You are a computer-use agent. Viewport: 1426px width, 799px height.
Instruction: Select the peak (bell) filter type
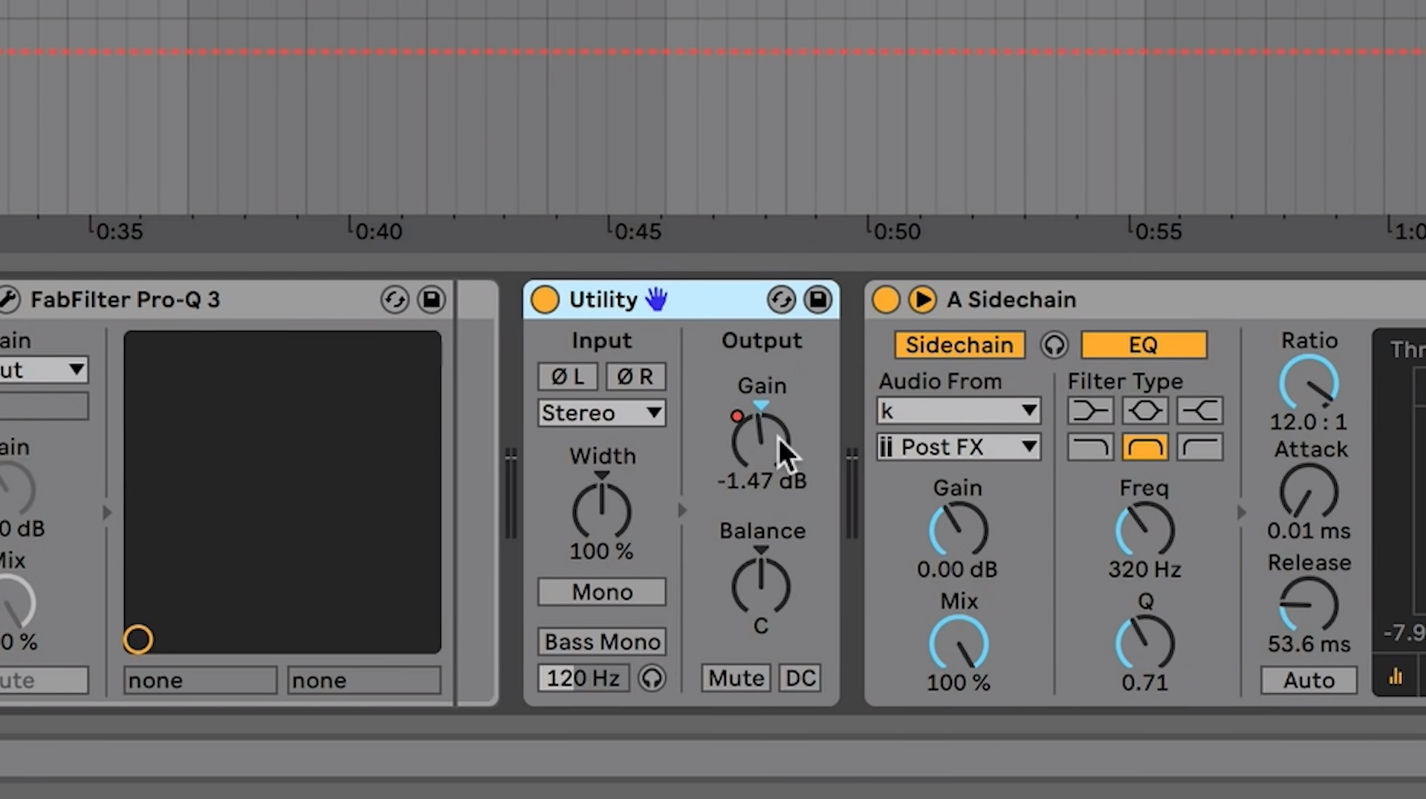[x=1144, y=410]
